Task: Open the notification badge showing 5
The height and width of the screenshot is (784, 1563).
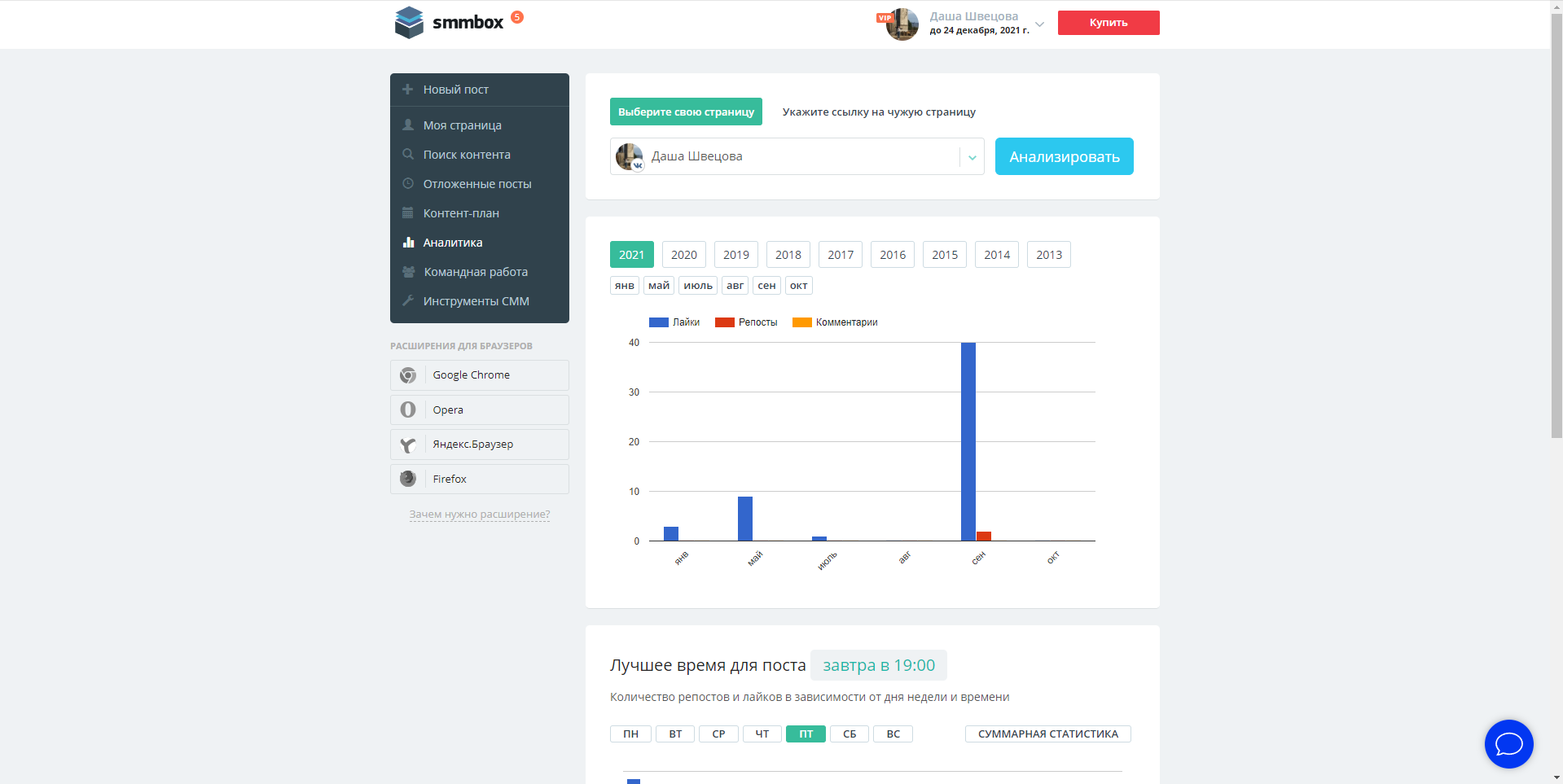Action: (x=517, y=17)
